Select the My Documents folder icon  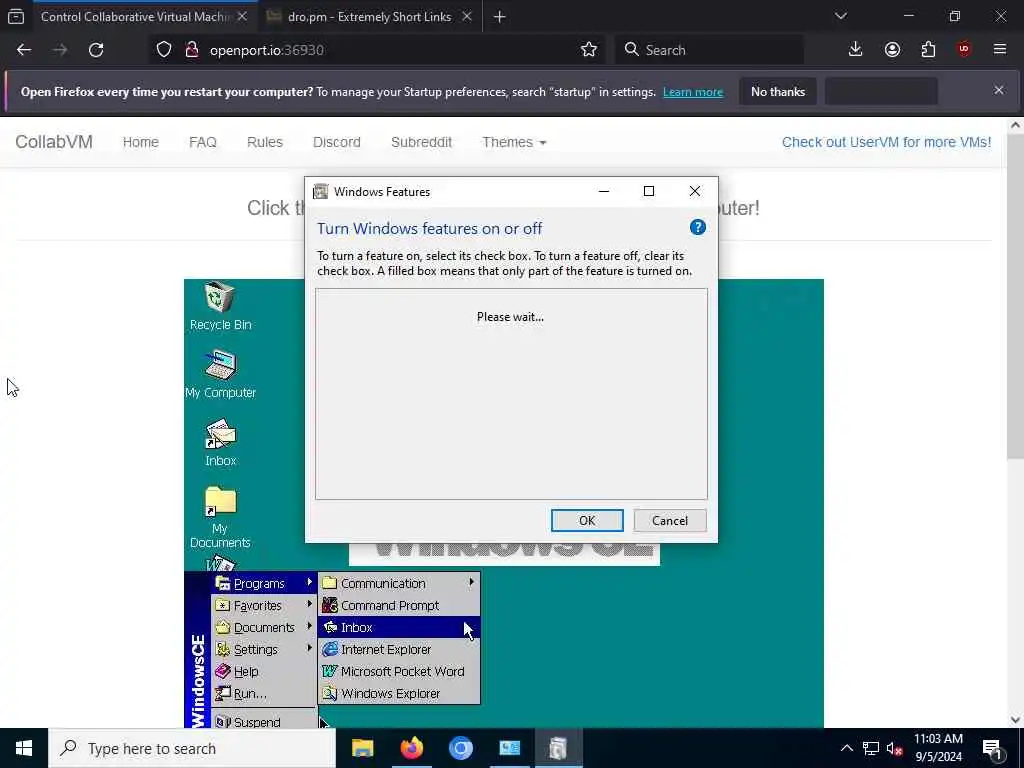click(220, 516)
